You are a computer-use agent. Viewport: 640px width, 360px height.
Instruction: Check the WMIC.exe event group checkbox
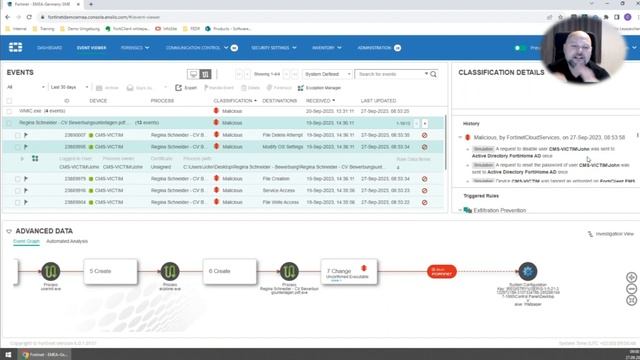click(x=9, y=111)
